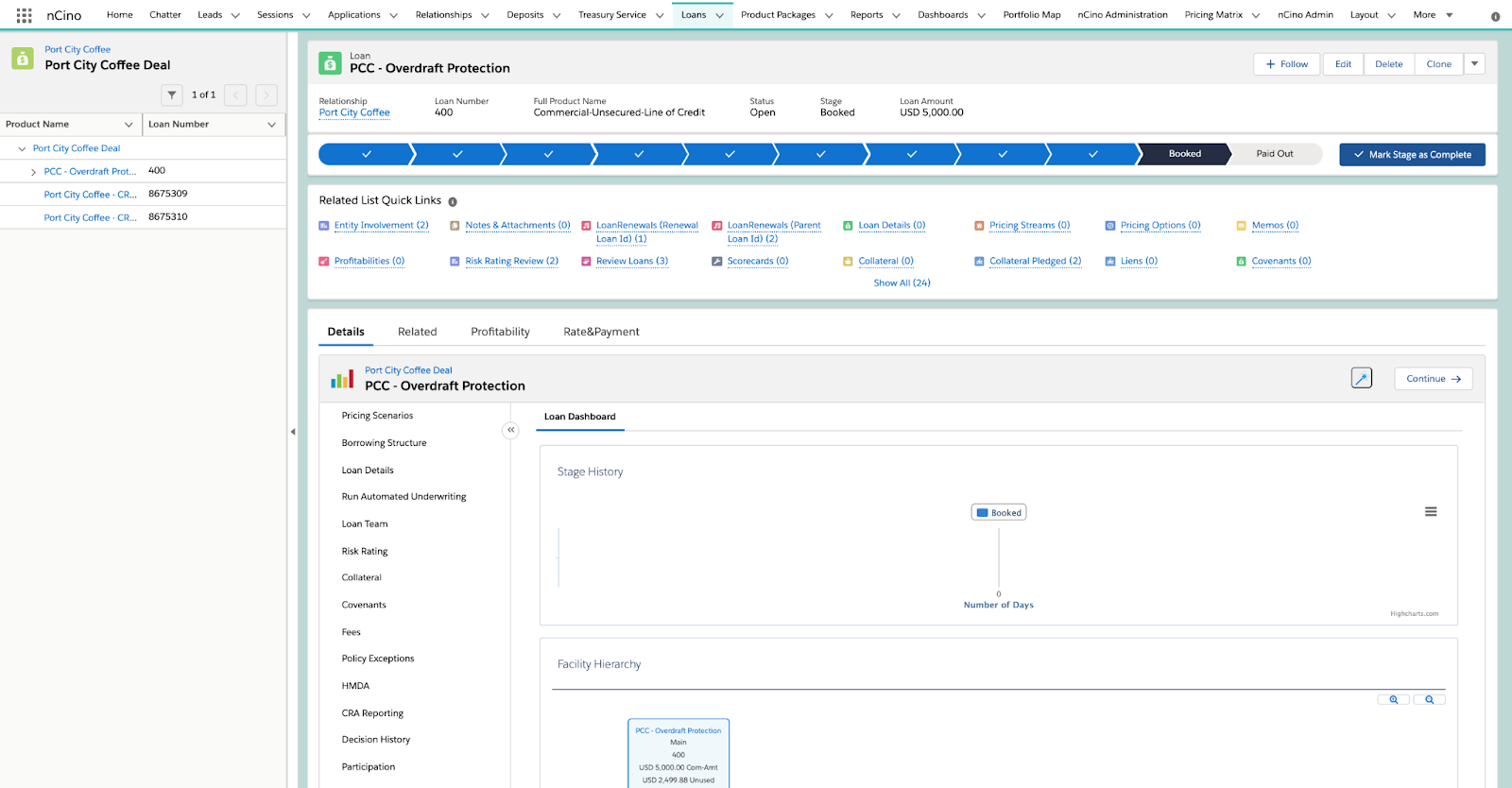Click Show All (24) link
1512x788 pixels.
tap(902, 283)
